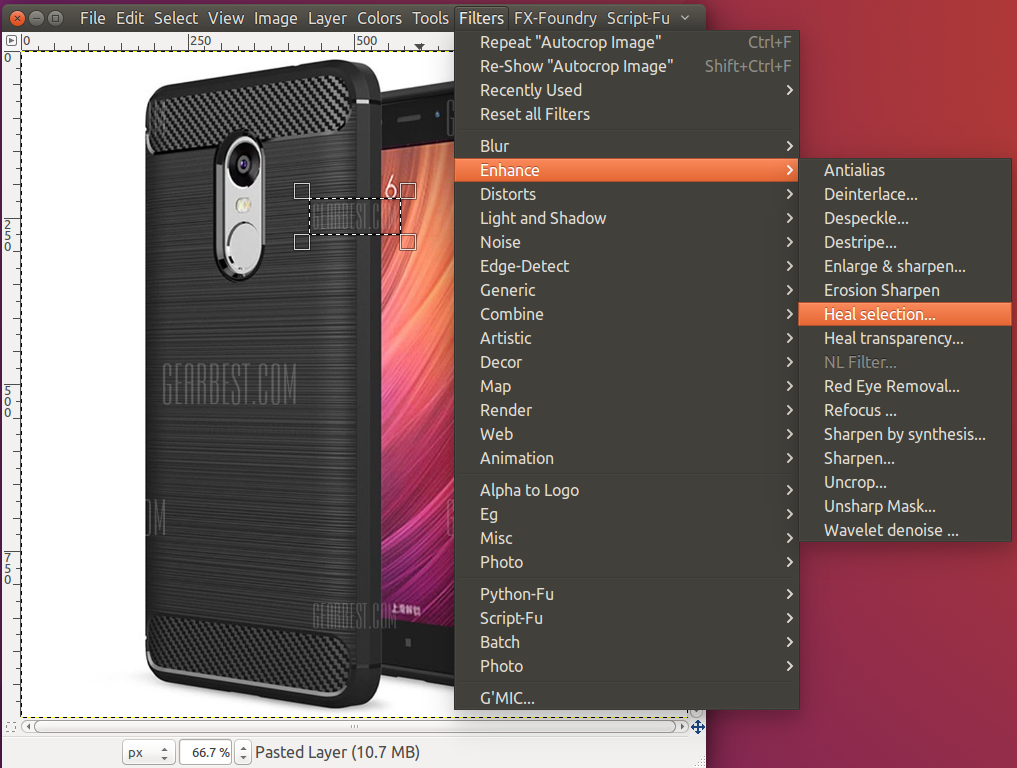Expand hidden menu bar items chevron

click(x=686, y=18)
